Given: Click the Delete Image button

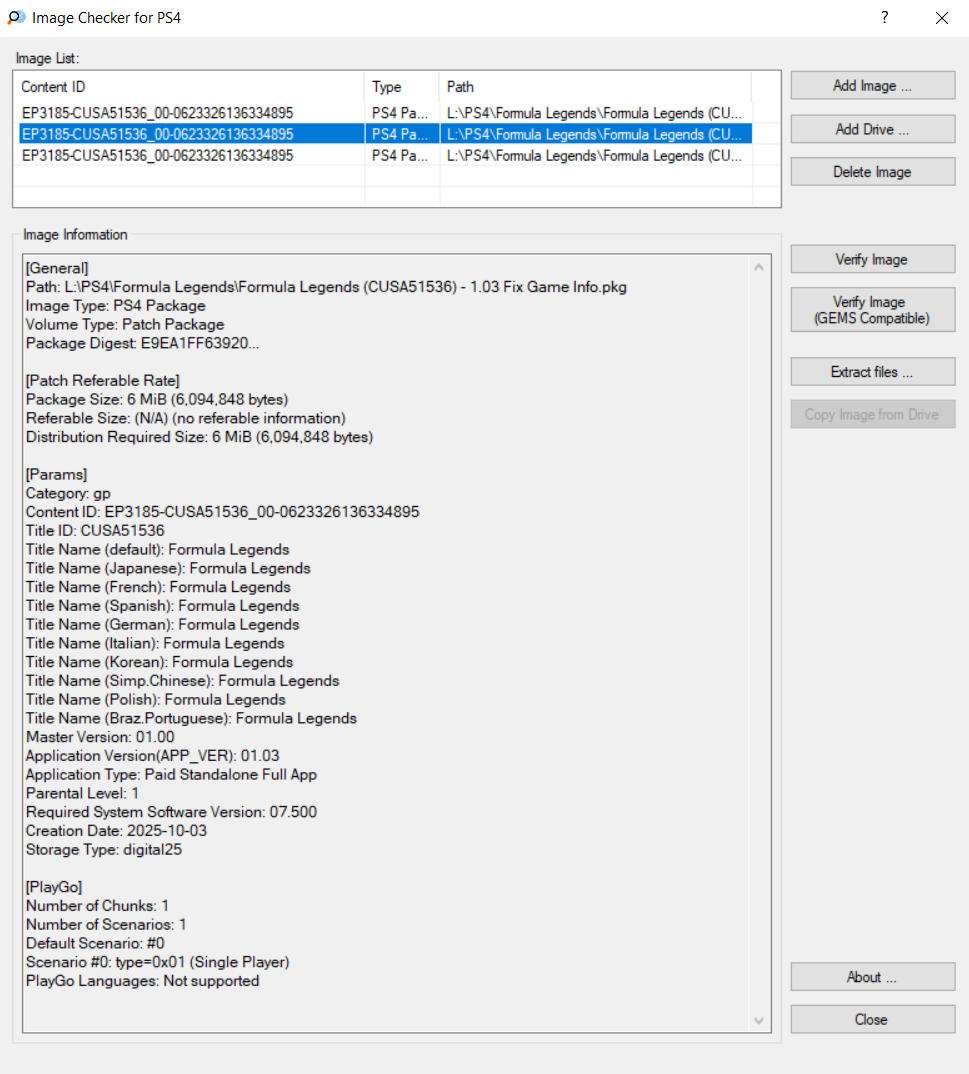Looking at the screenshot, I should 872,172.
